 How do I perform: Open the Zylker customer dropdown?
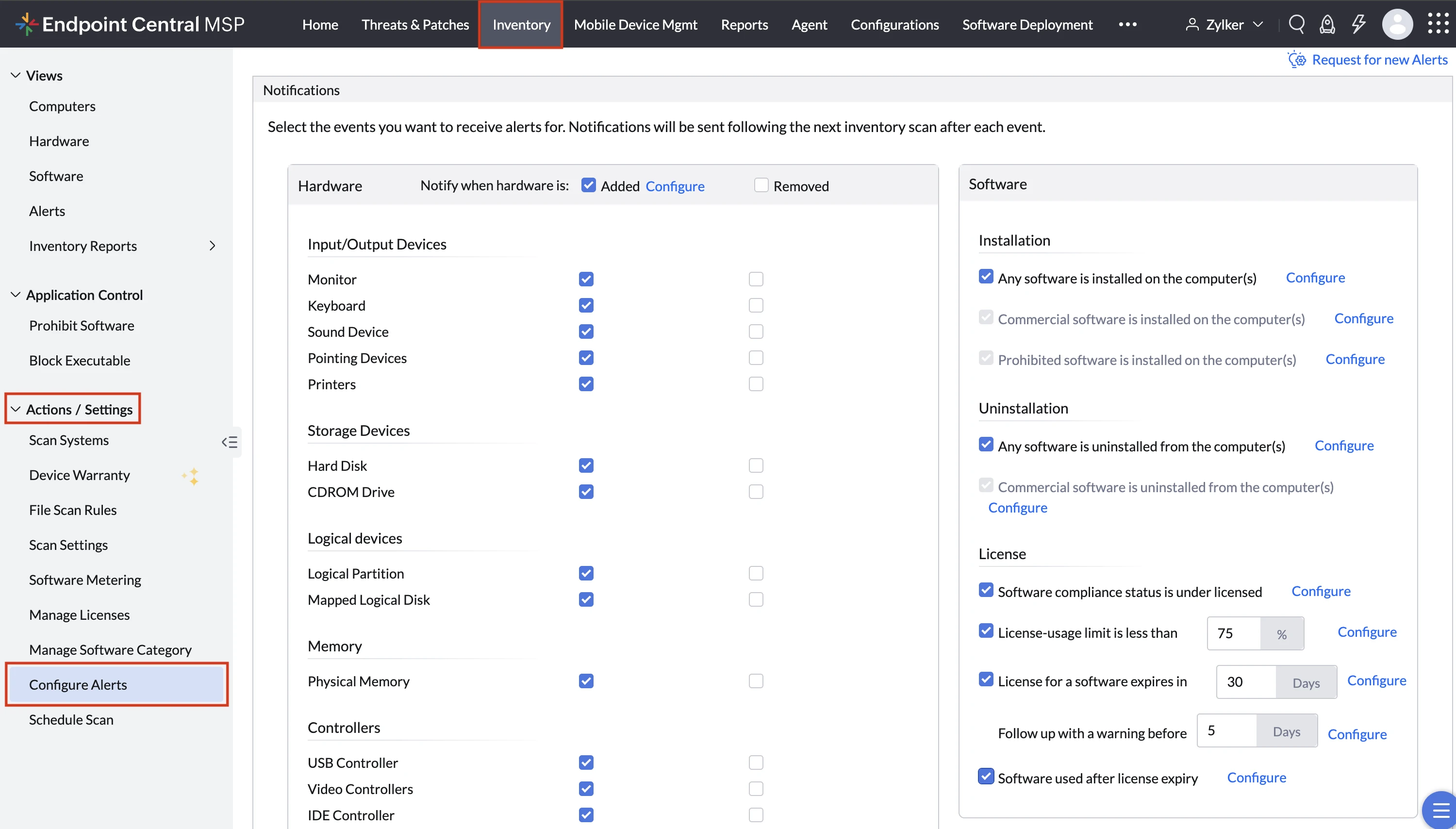[x=1258, y=24]
